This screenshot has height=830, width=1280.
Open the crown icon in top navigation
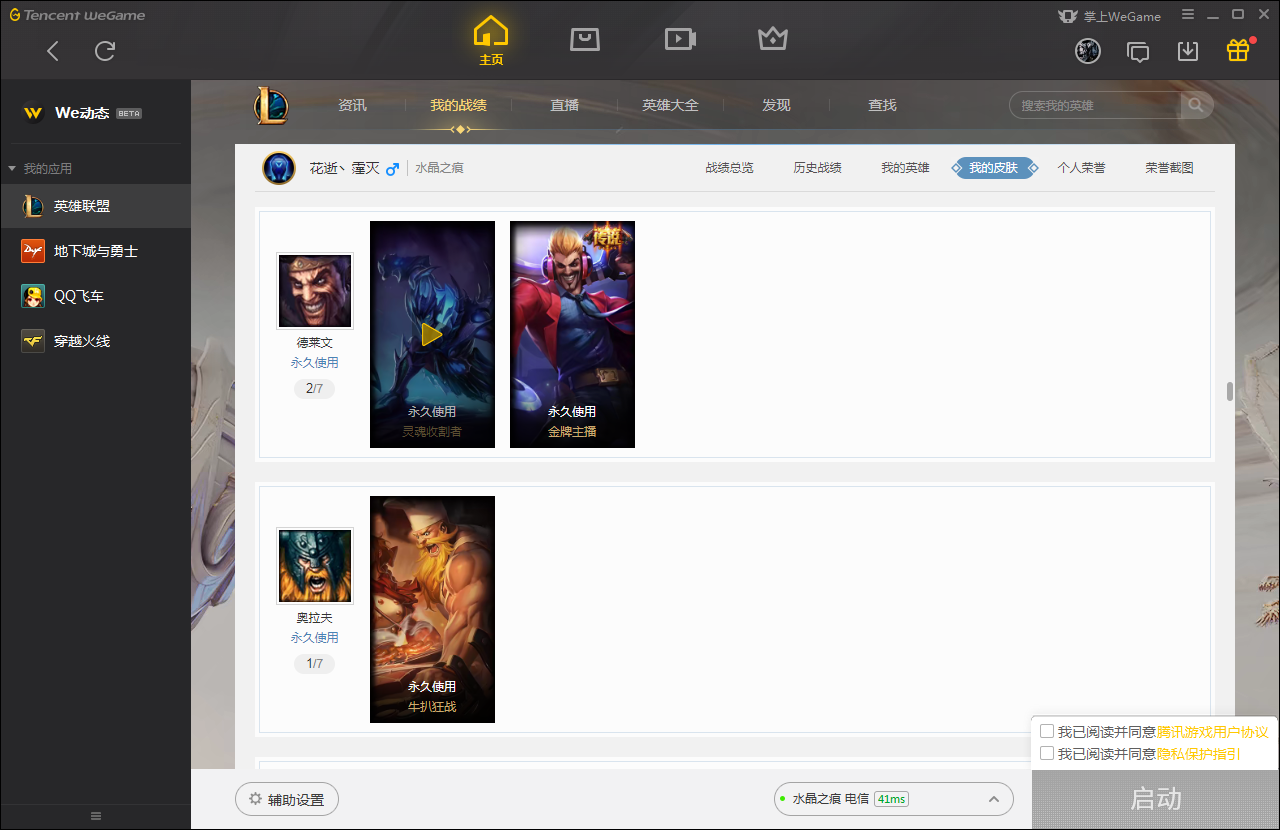click(x=773, y=39)
